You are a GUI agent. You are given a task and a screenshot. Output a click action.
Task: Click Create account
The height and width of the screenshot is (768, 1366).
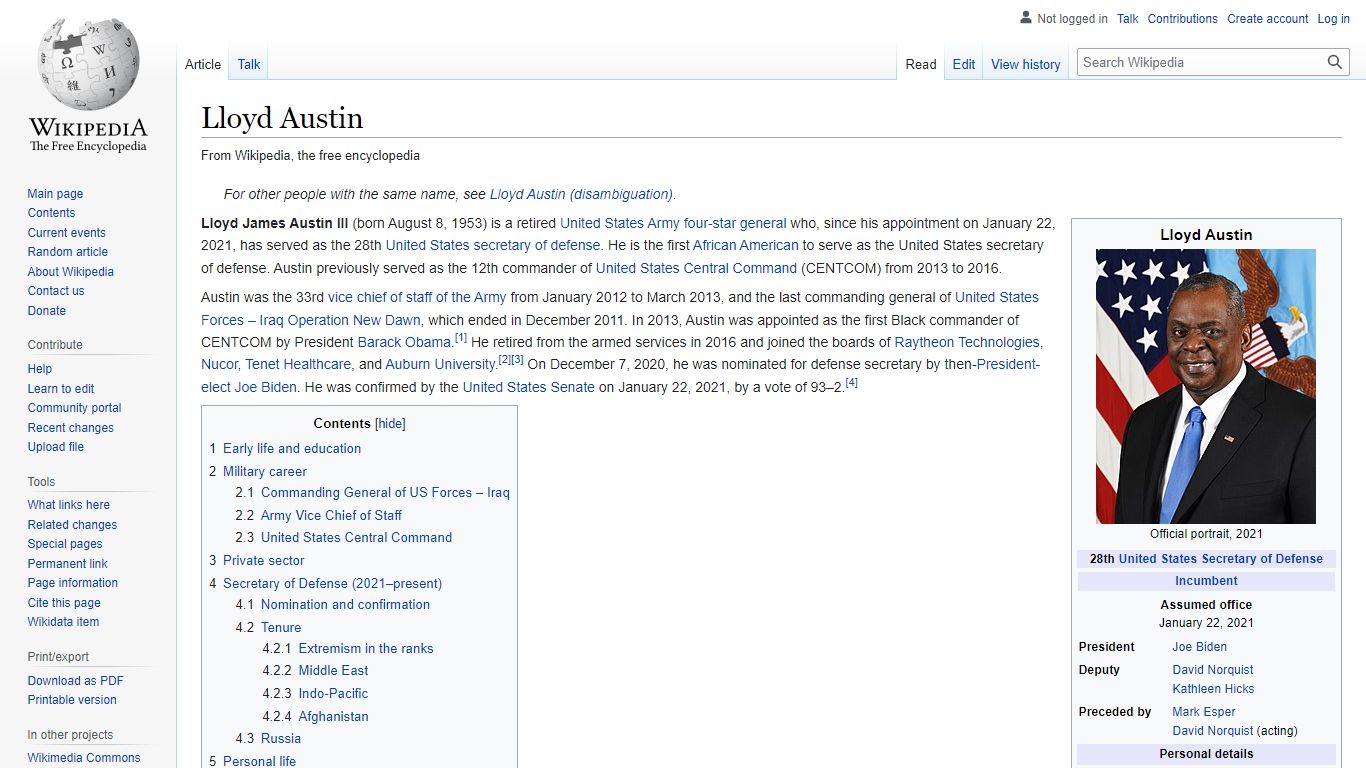pyautogui.click(x=1268, y=19)
